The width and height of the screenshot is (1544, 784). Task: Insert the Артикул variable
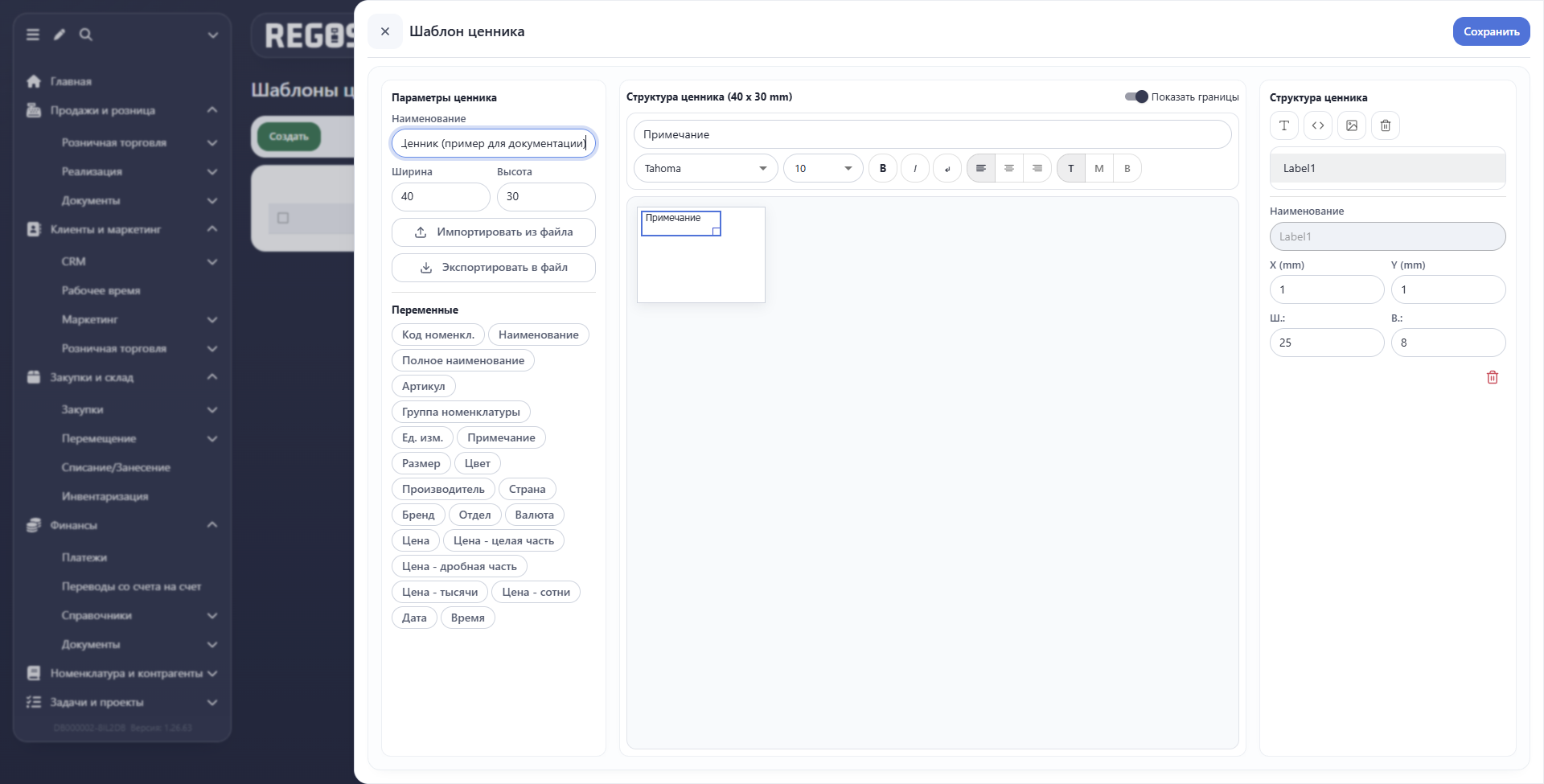[424, 386]
